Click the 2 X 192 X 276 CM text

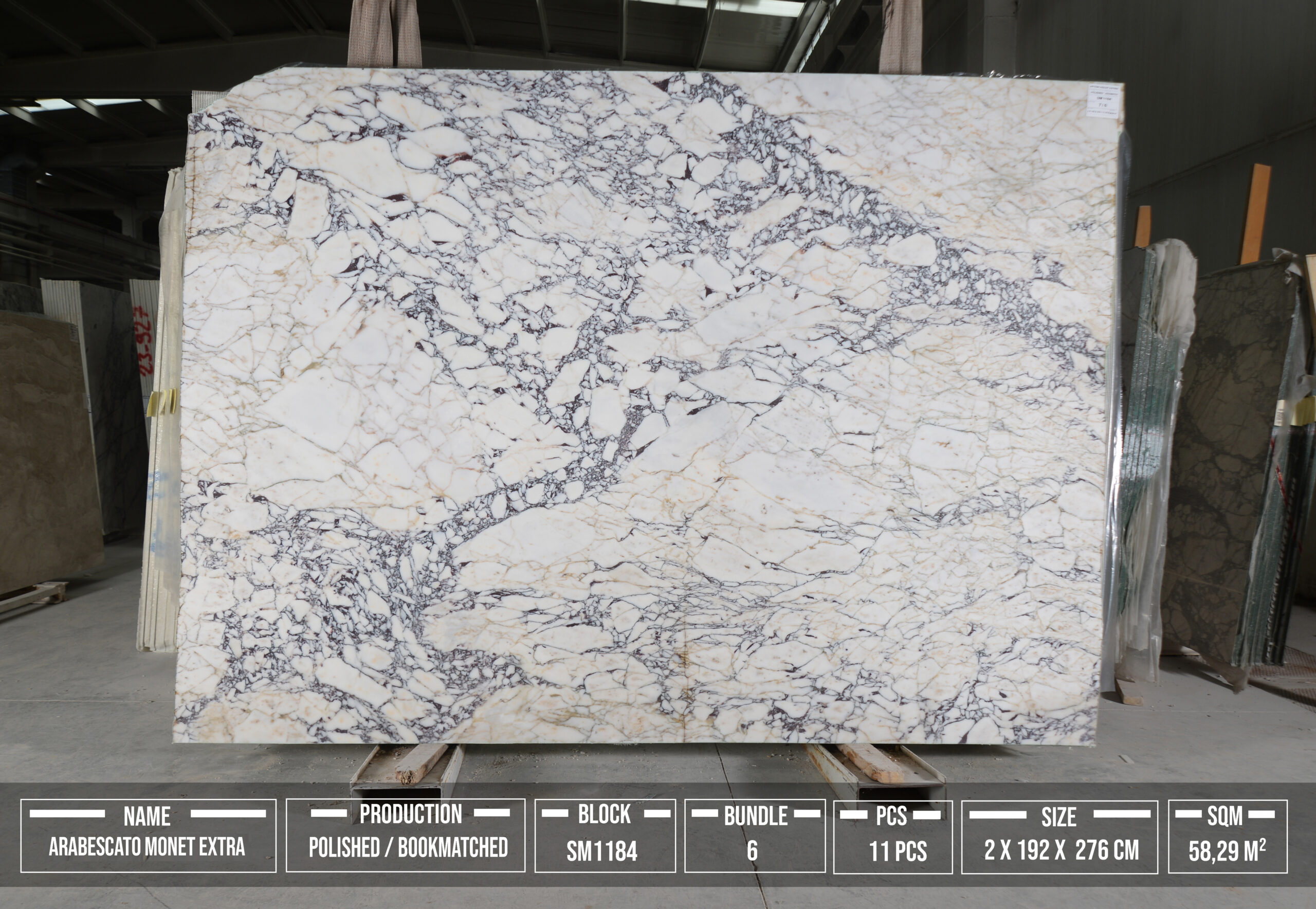(1062, 850)
